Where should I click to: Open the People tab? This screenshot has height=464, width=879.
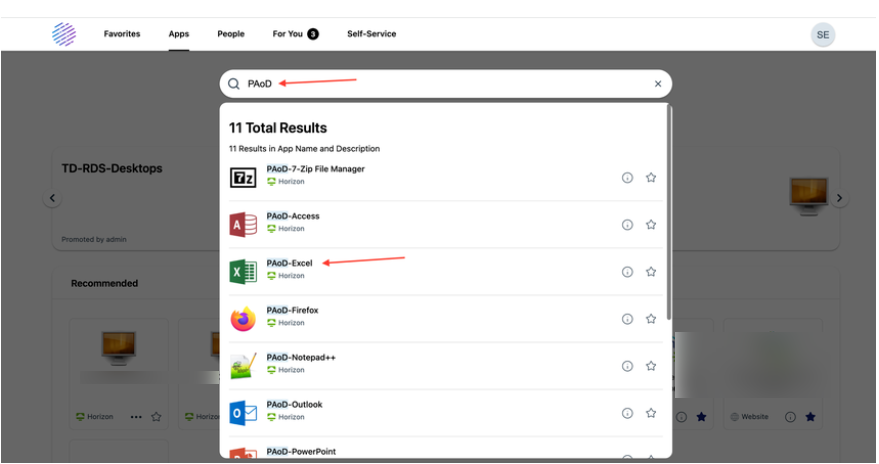[x=231, y=34]
